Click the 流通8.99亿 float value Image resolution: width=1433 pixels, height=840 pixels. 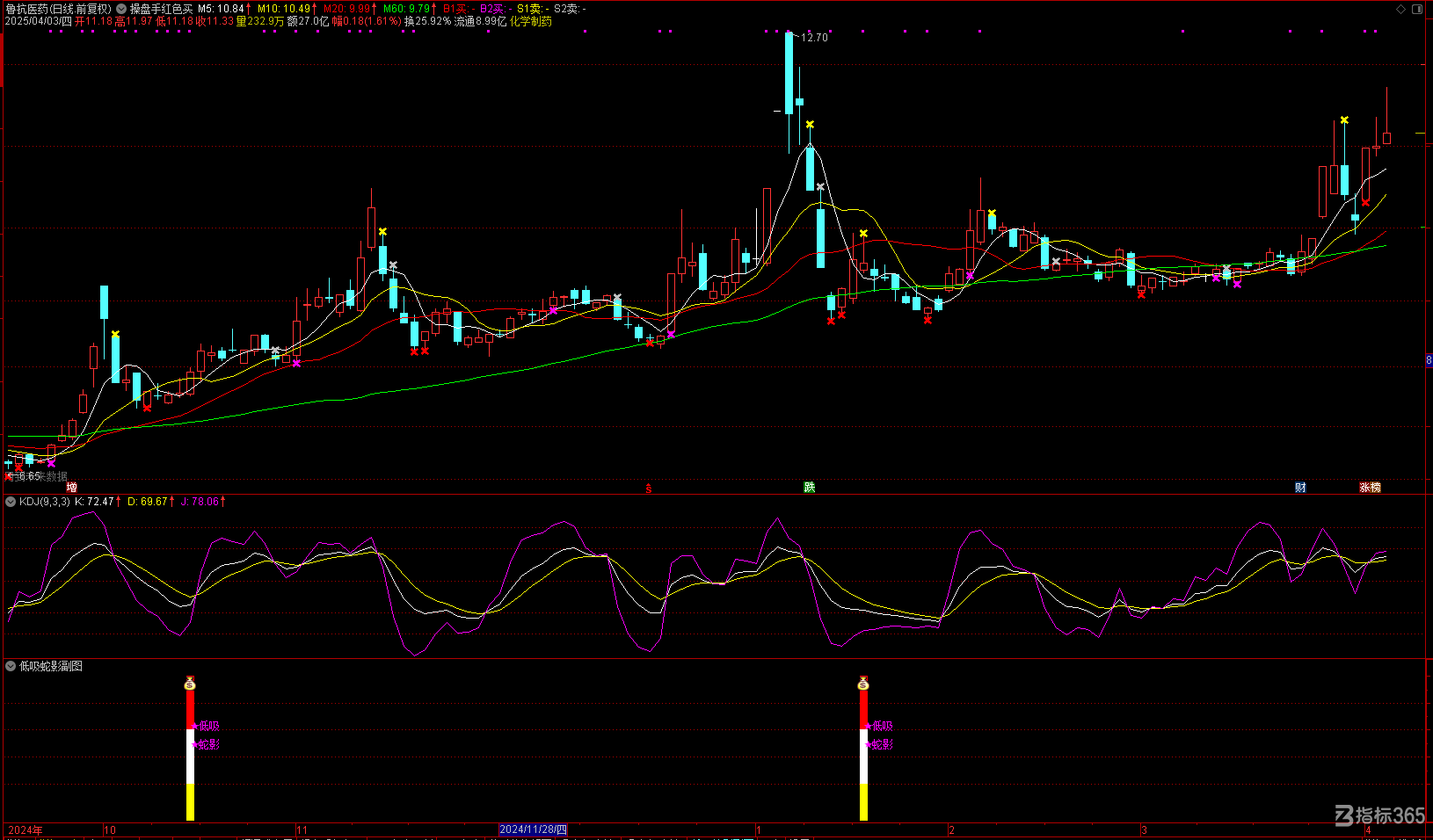point(480,21)
